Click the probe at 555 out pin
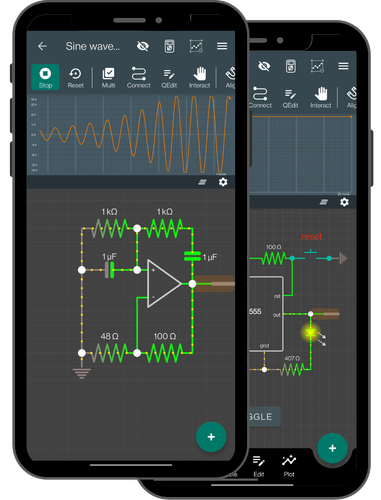 click(x=325, y=314)
